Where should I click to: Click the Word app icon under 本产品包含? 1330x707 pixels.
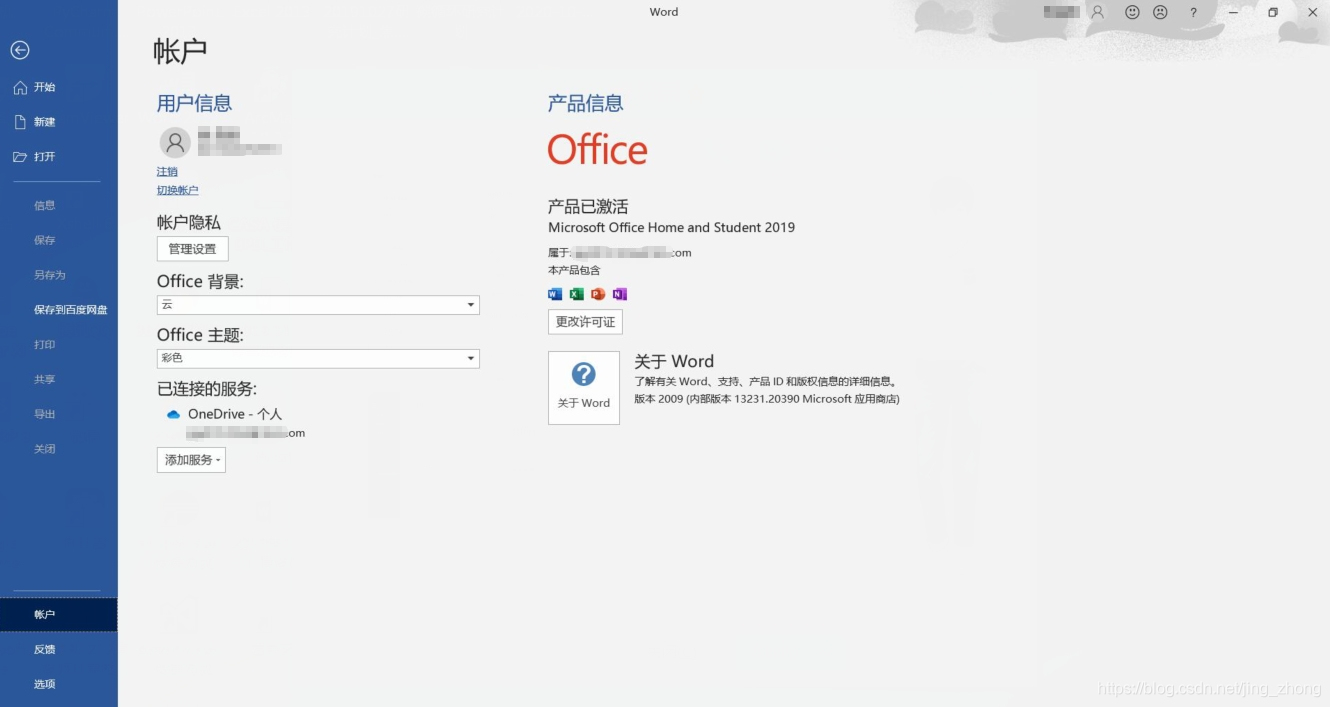tap(556, 294)
